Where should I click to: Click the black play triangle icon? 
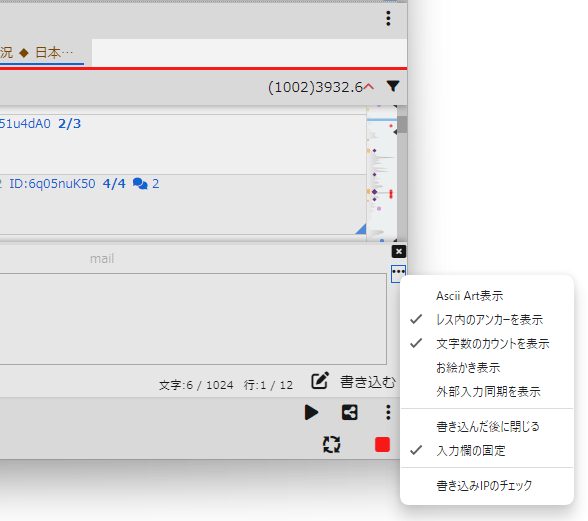(x=311, y=413)
